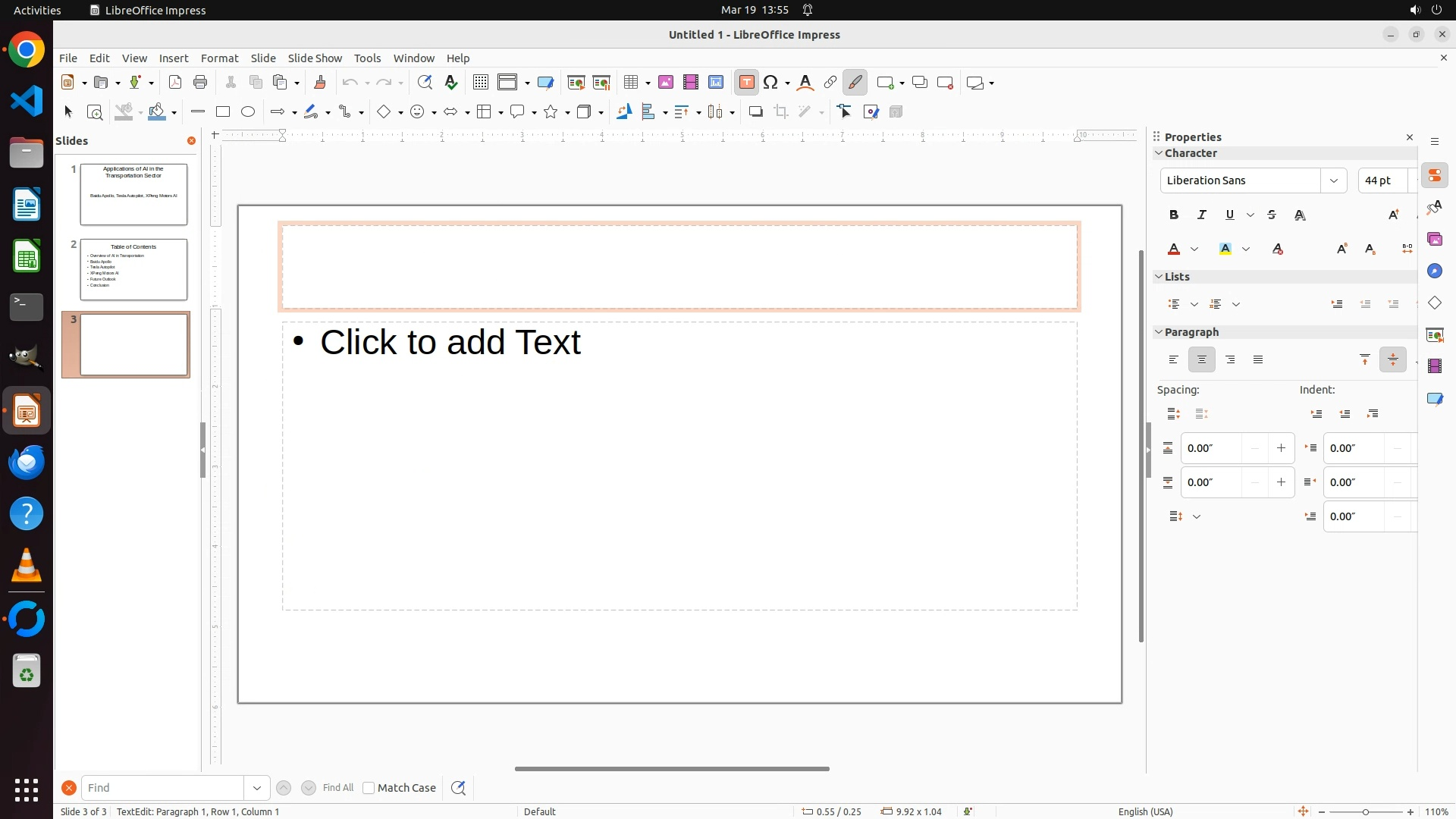Screen dimensions: 1456x819
Task: Select the Ellipse drawing tool
Action: click(x=248, y=112)
